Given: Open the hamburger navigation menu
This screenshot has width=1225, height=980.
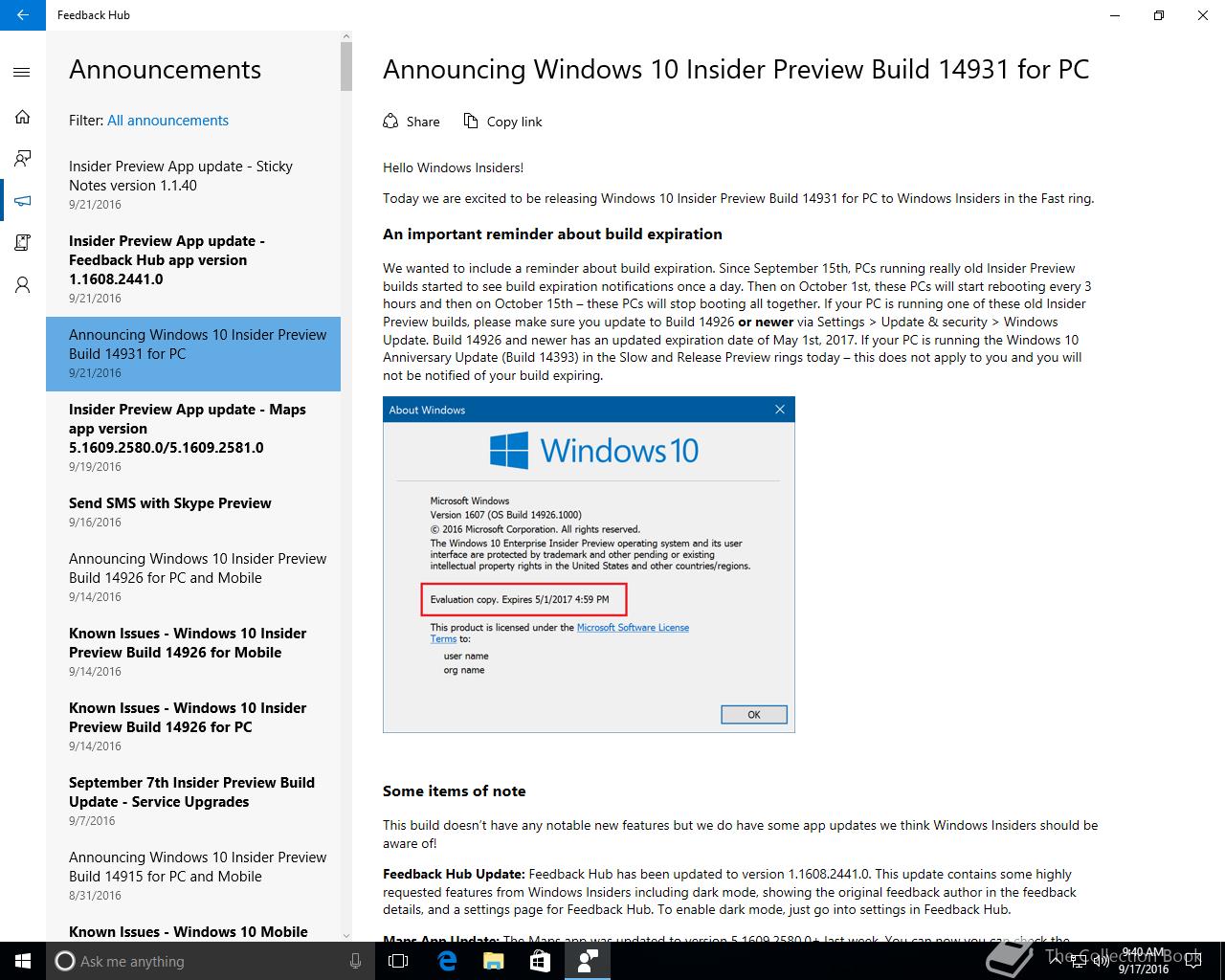Looking at the screenshot, I should (22, 73).
